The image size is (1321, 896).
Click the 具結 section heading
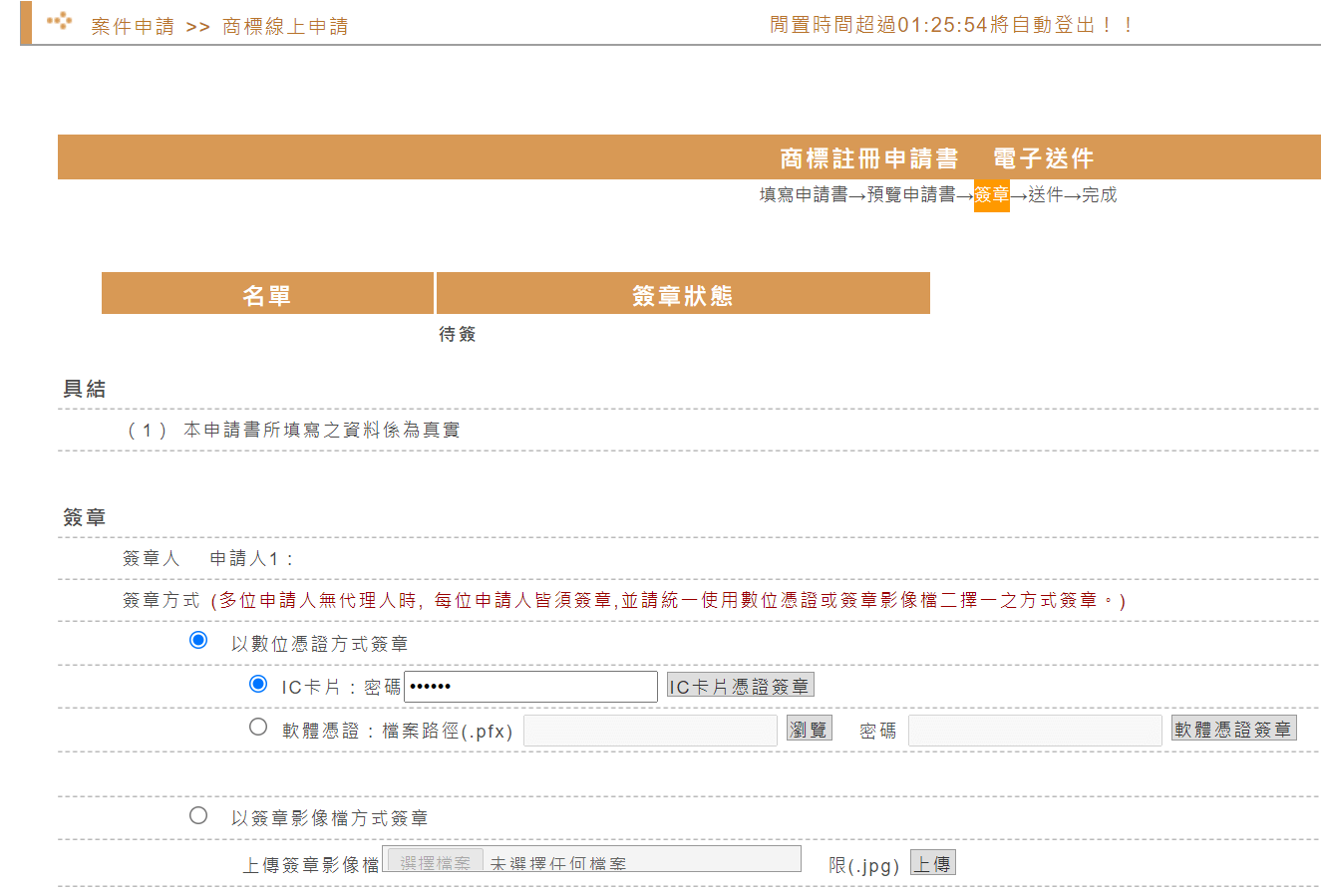pyautogui.click(x=85, y=389)
